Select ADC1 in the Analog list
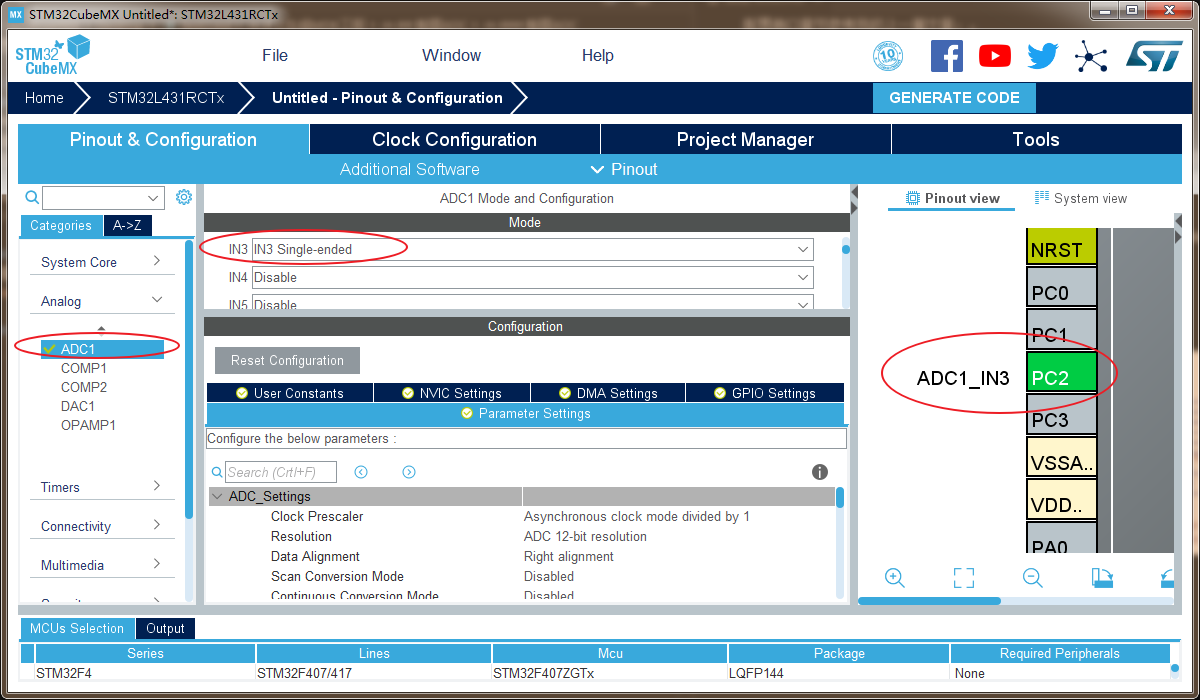 pyautogui.click(x=100, y=349)
